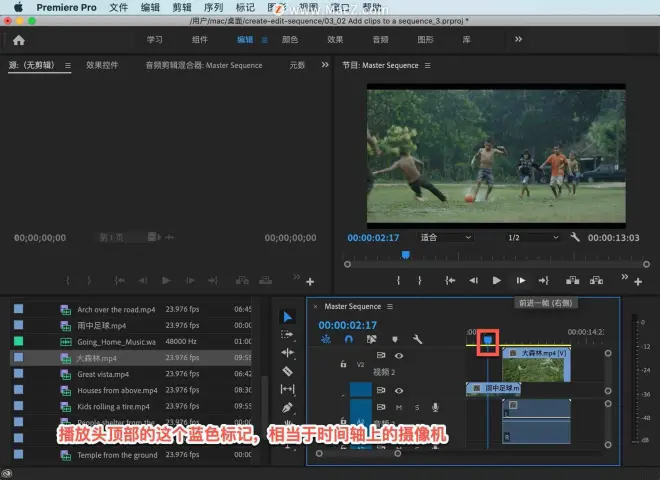Open Source panel hamburger menu

point(68,66)
